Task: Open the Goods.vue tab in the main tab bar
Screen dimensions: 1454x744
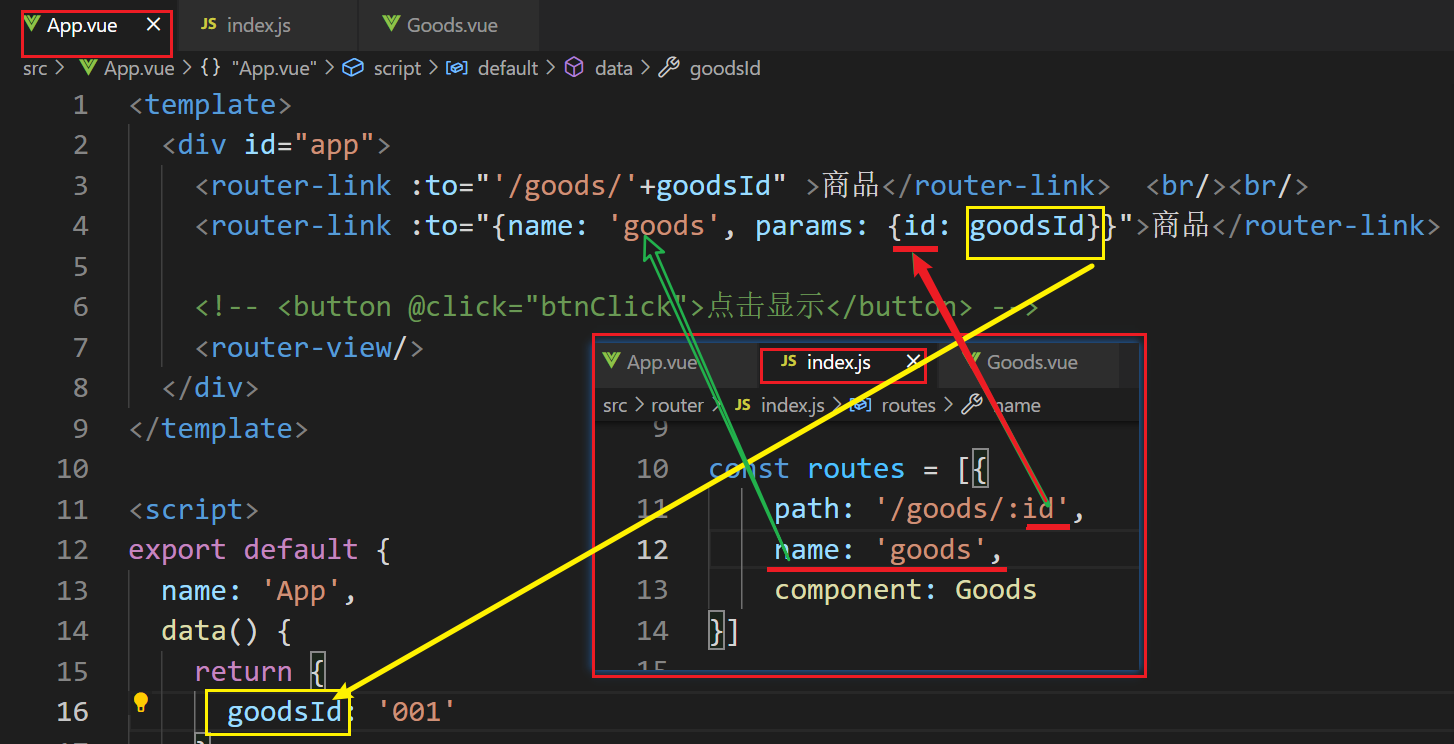Action: point(452,26)
